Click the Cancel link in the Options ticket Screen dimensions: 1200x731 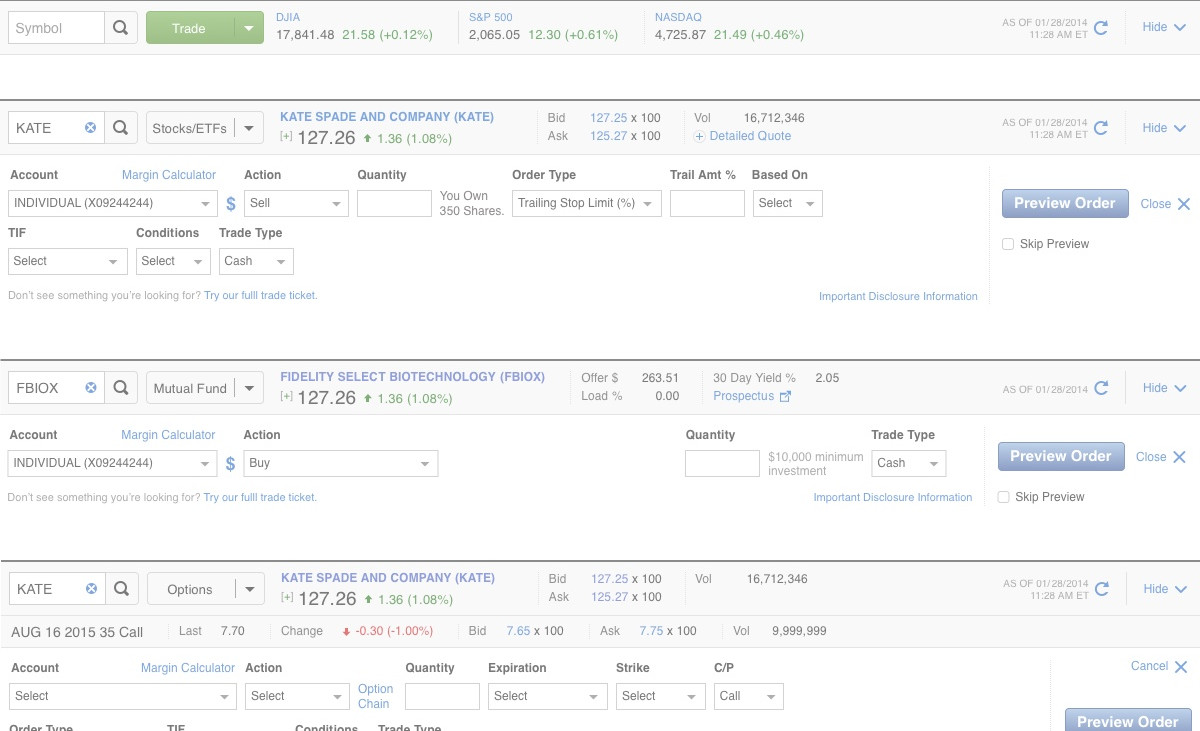click(x=1149, y=666)
